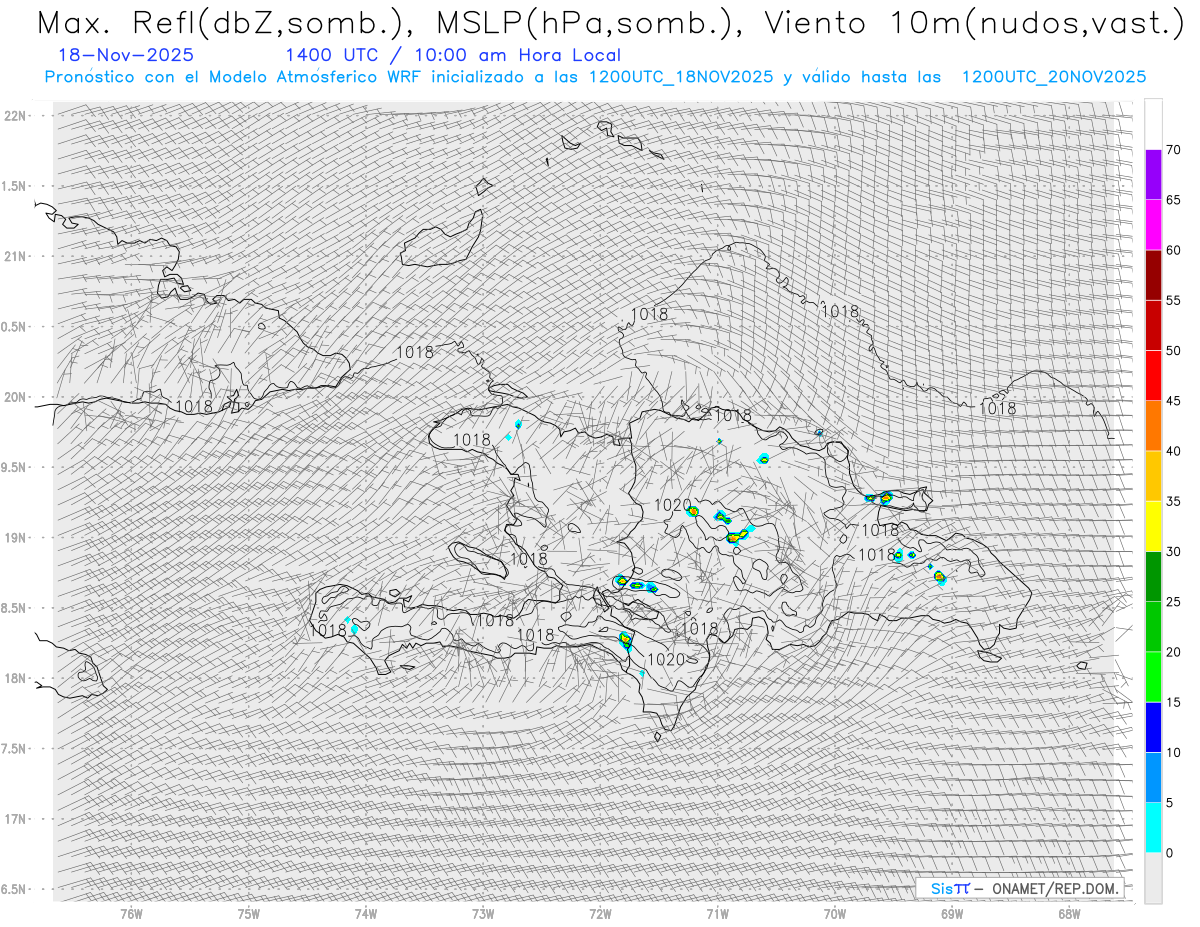The width and height of the screenshot is (1200, 927).
Task: Click the light green 15-20 dBZ band
Action: click(1153, 677)
